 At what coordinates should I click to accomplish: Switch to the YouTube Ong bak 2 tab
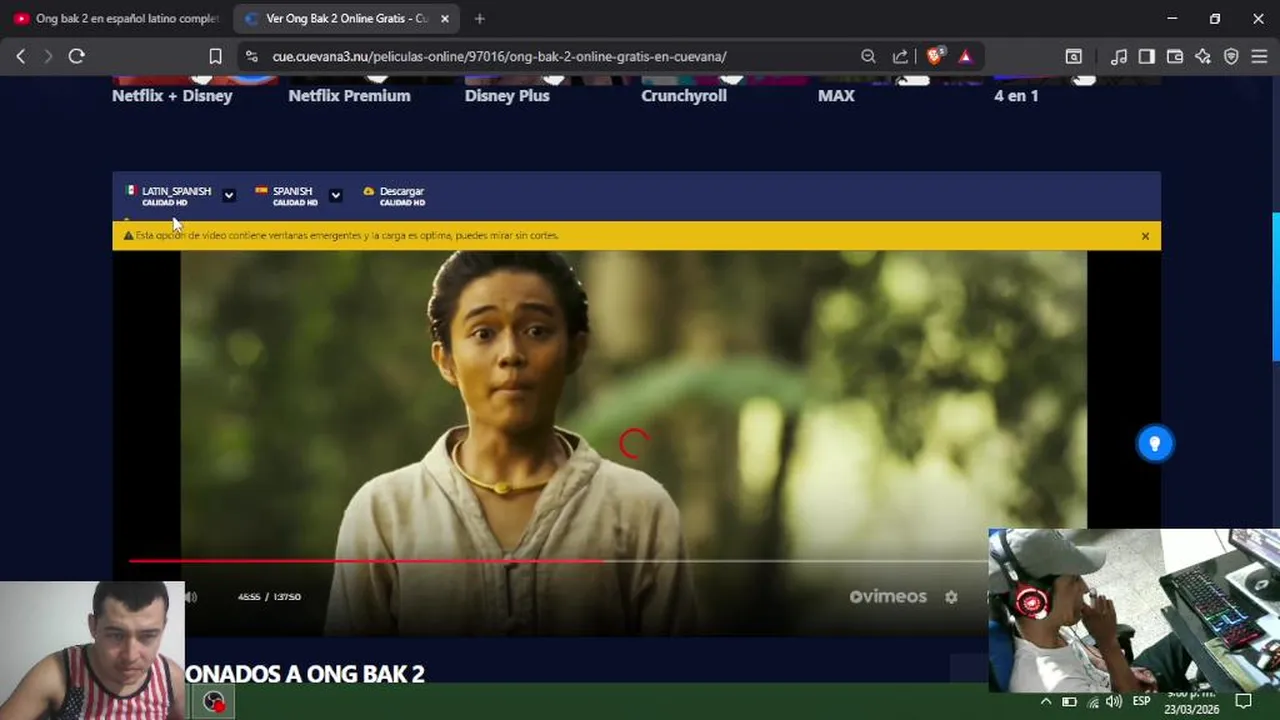116,19
